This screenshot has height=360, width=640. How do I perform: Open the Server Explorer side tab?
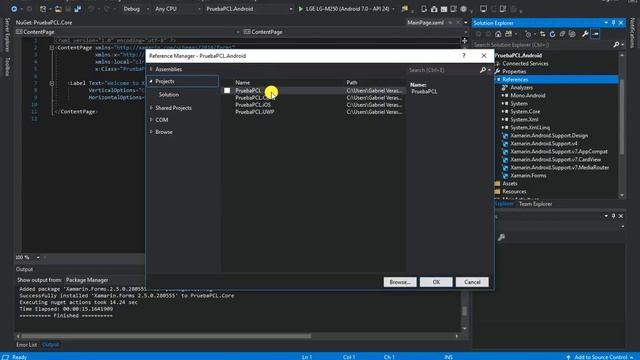tap(7, 35)
